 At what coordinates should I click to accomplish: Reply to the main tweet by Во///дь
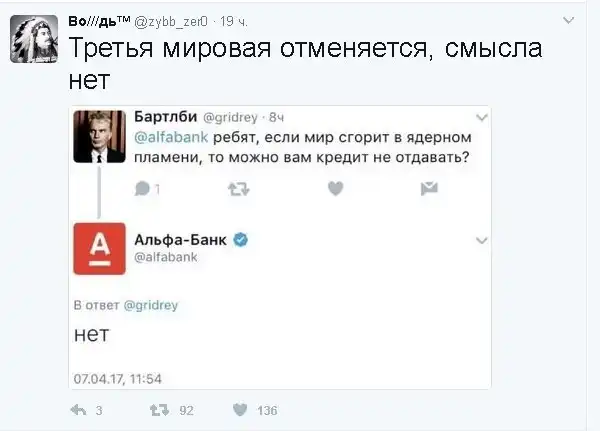(80, 410)
